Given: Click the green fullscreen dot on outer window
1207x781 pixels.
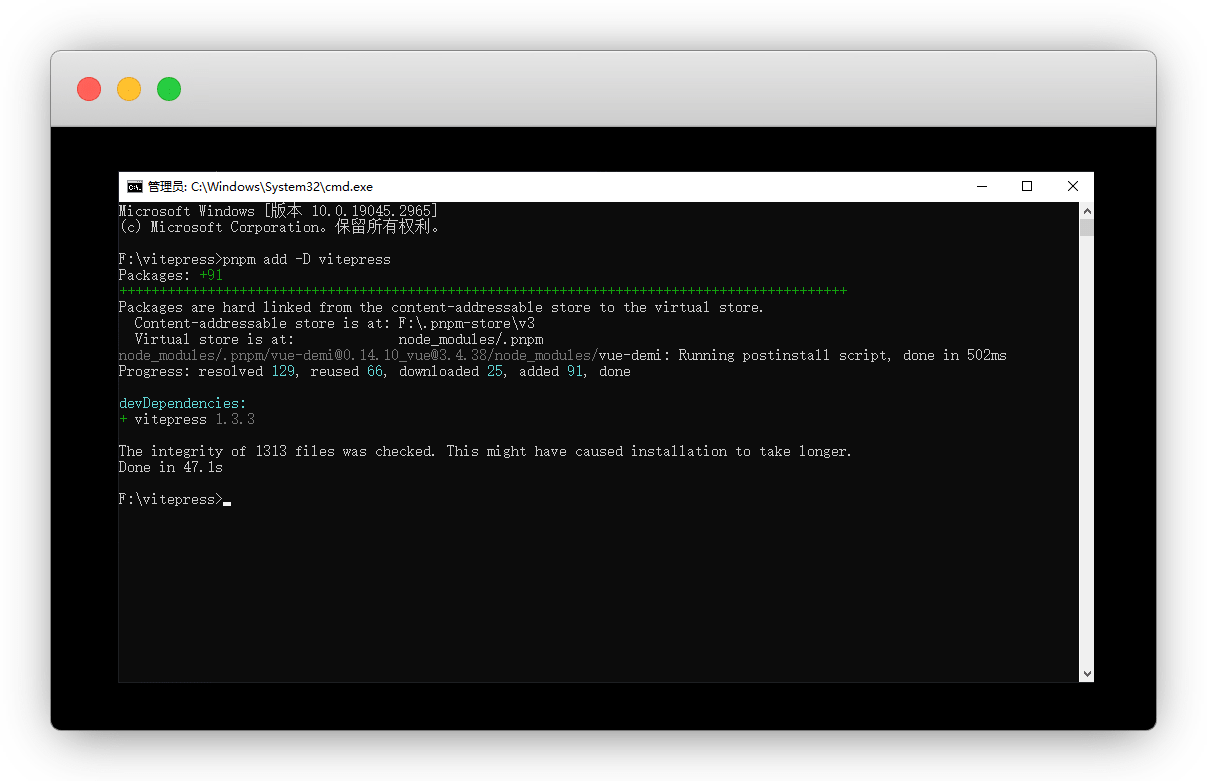Looking at the screenshot, I should pos(169,89).
